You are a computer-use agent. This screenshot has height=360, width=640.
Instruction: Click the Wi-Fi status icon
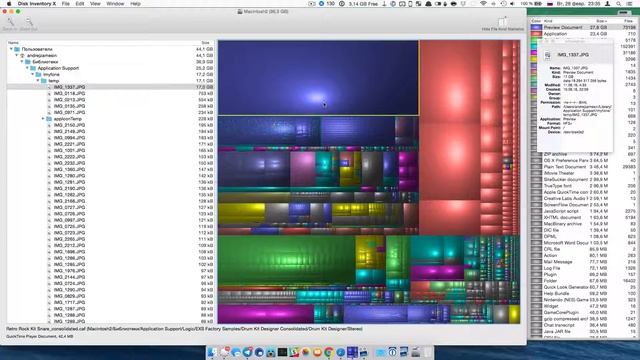(x=484, y=4)
